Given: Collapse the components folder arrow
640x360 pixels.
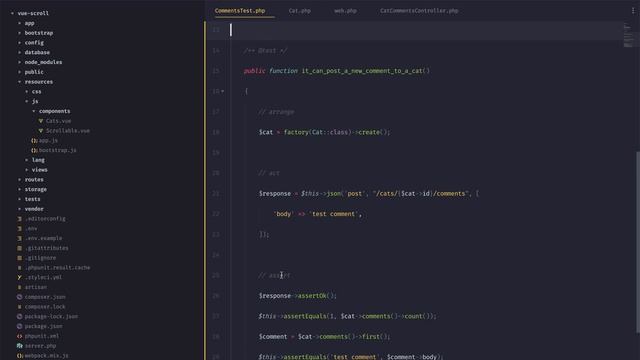Looking at the screenshot, I should [x=34, y=111].
